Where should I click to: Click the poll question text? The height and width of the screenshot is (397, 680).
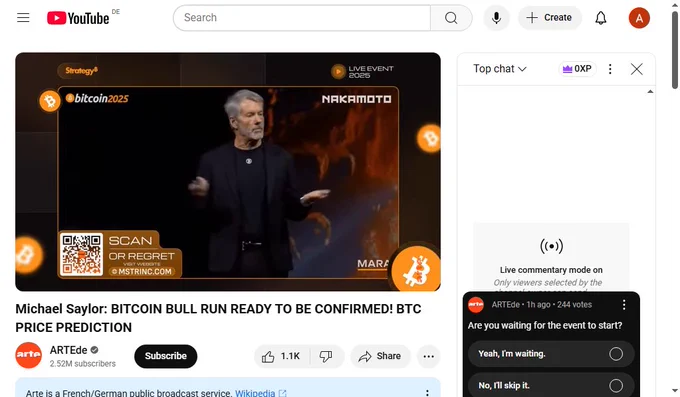click(545, 326)
